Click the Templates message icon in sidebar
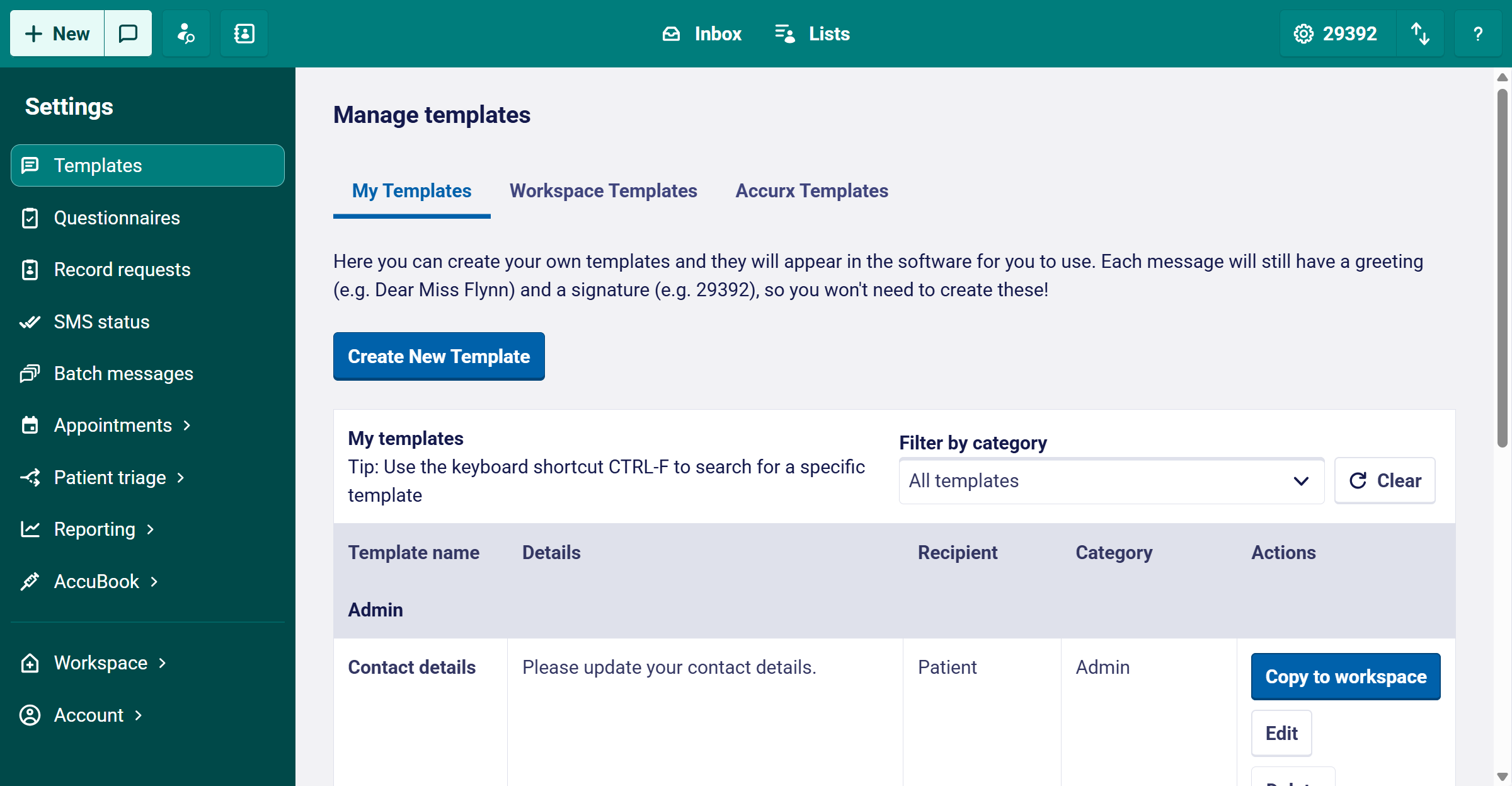The width and height of the screenshot is (1512, 786). [x=30, y=165]
